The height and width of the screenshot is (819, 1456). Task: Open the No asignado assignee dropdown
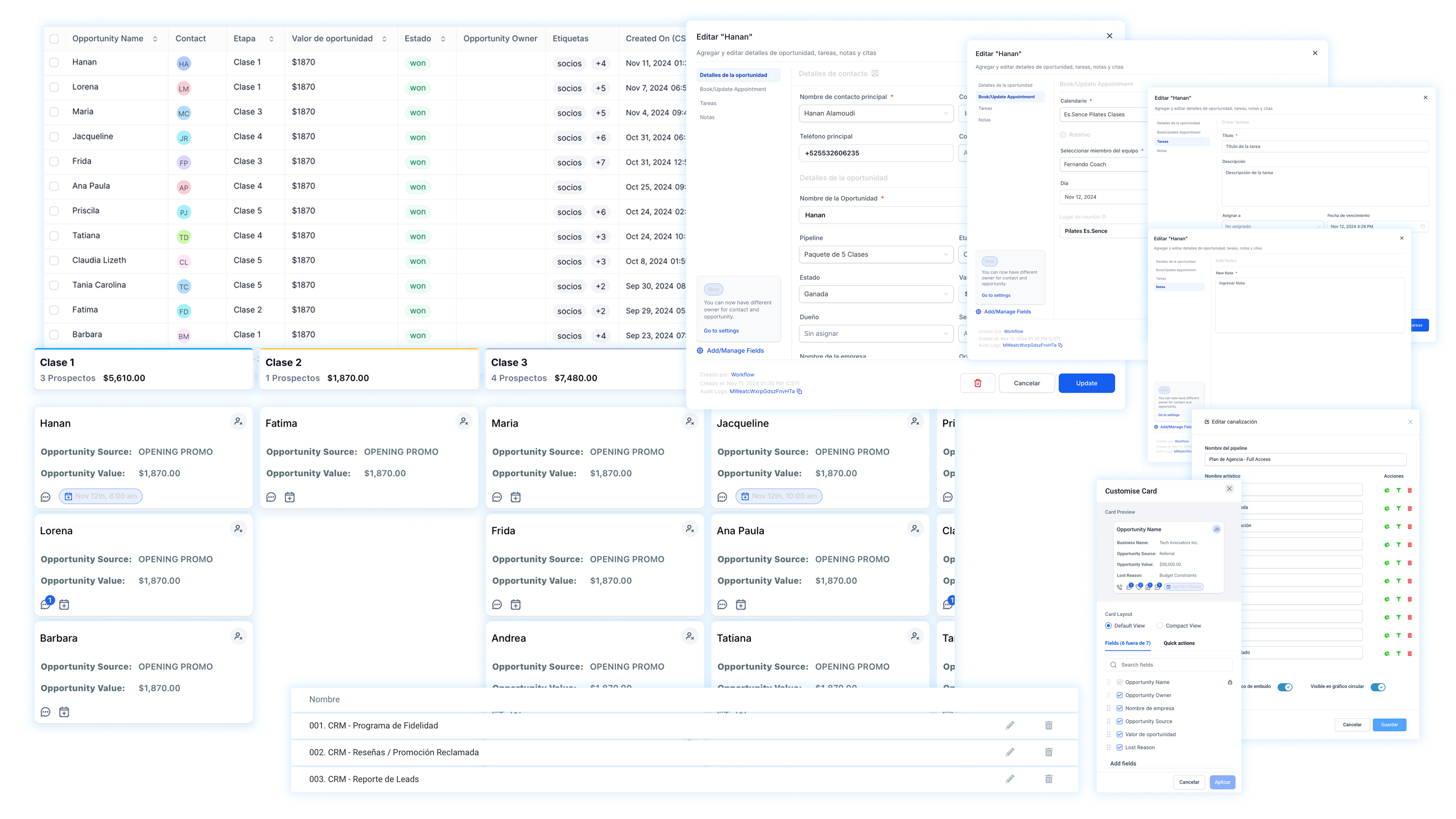pos(1272,226)
